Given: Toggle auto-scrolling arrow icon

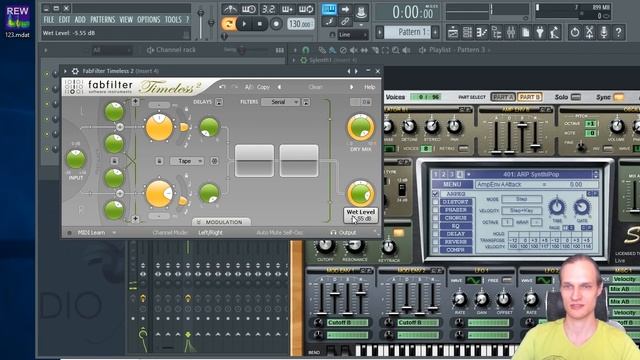Looking at the screenshot, I should [x=345, y=9].
